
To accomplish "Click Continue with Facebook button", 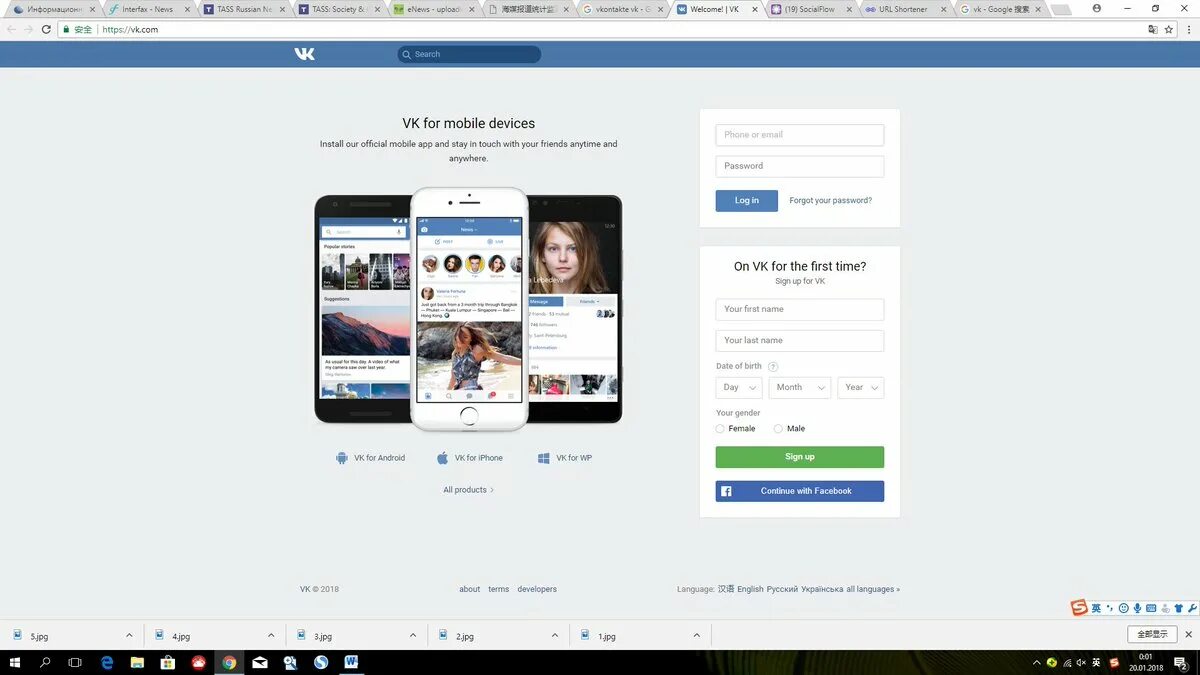I will click(800, 491).
